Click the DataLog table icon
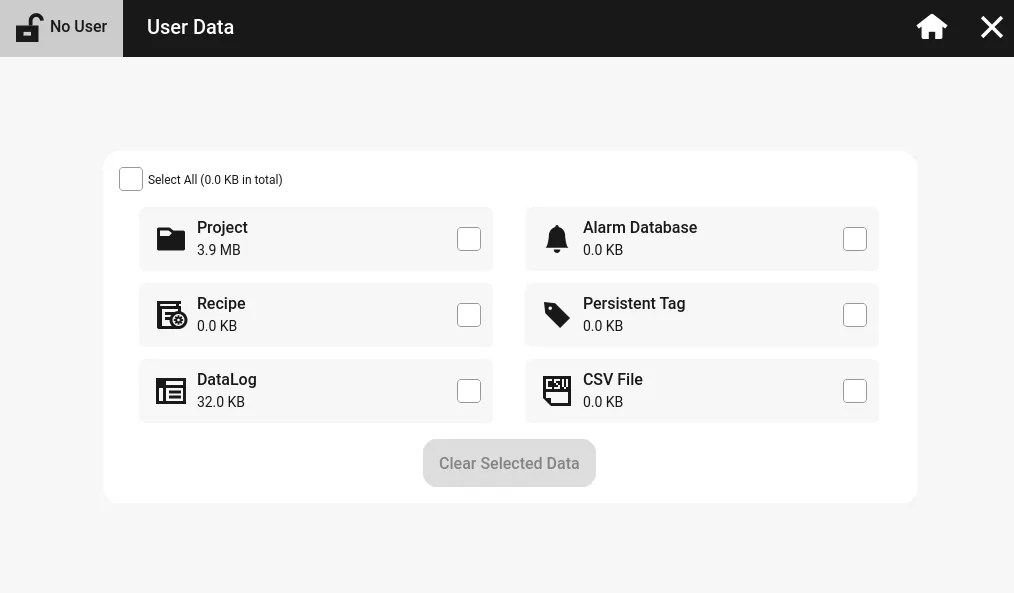The height and width of the screenshot is (593, 1014). 171,391
